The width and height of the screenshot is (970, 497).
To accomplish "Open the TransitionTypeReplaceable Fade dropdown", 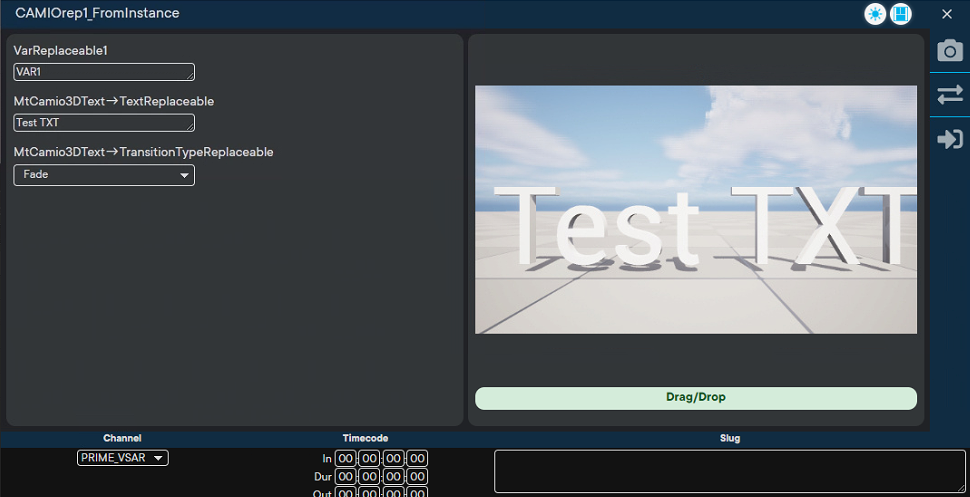I will [x=104, y=175].
